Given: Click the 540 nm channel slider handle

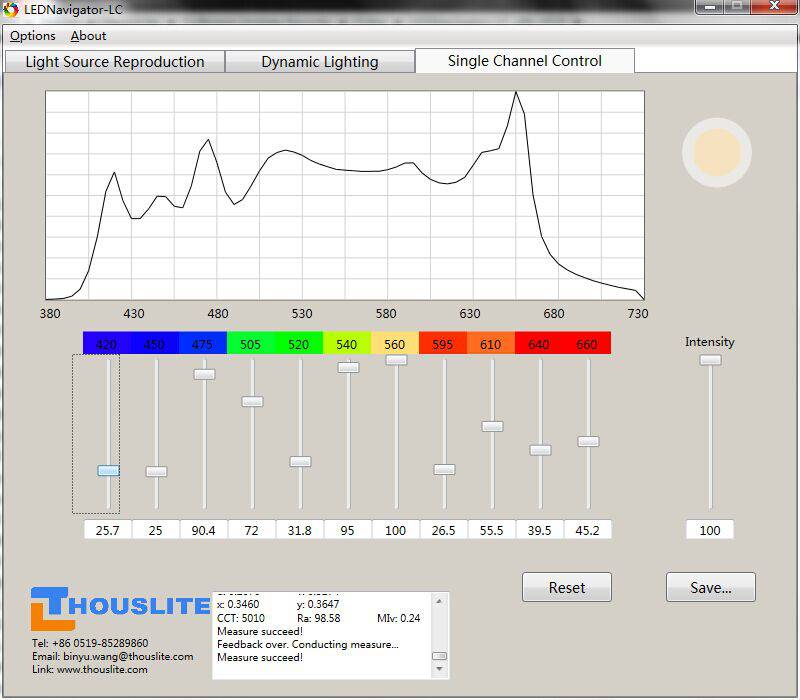Looking at the screenshot, I should tap(348, 367).
